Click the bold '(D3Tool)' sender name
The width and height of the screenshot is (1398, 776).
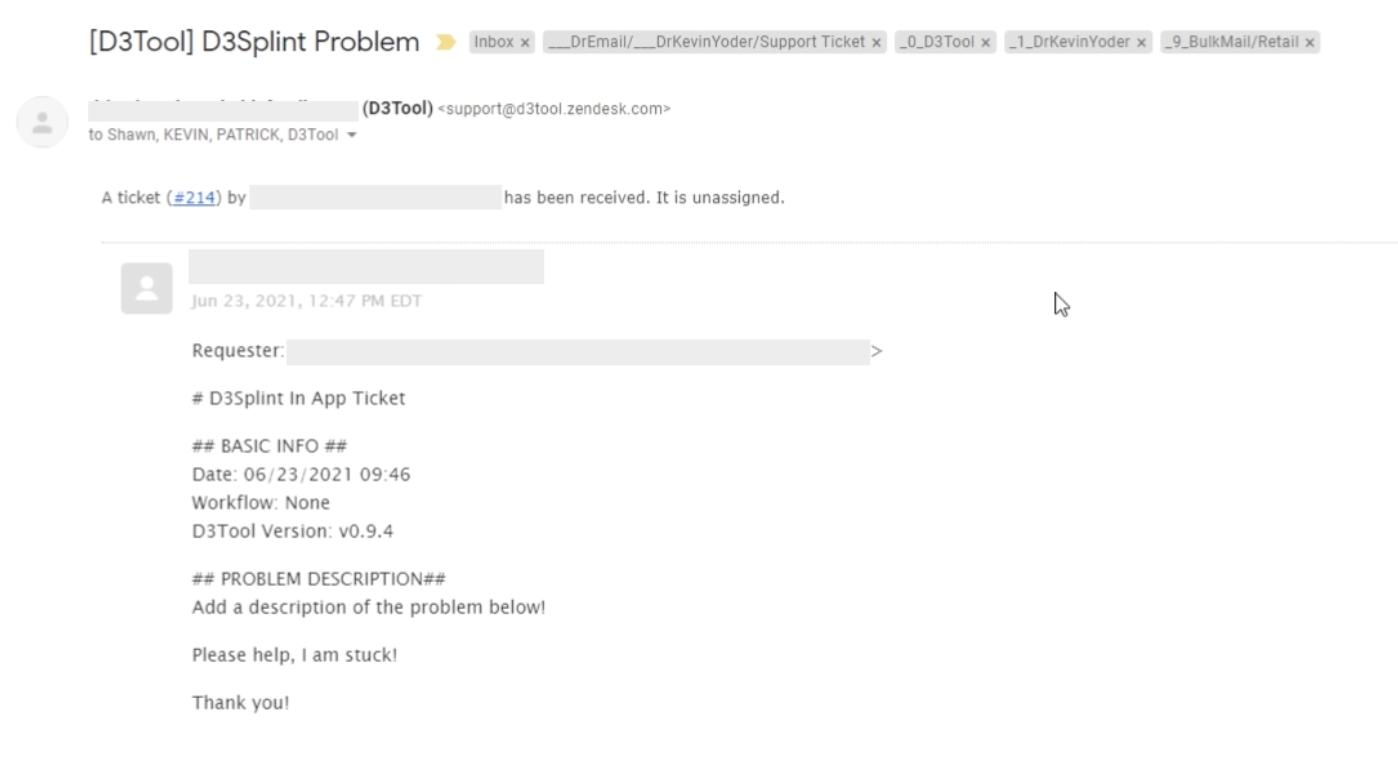tap(398, 109)
